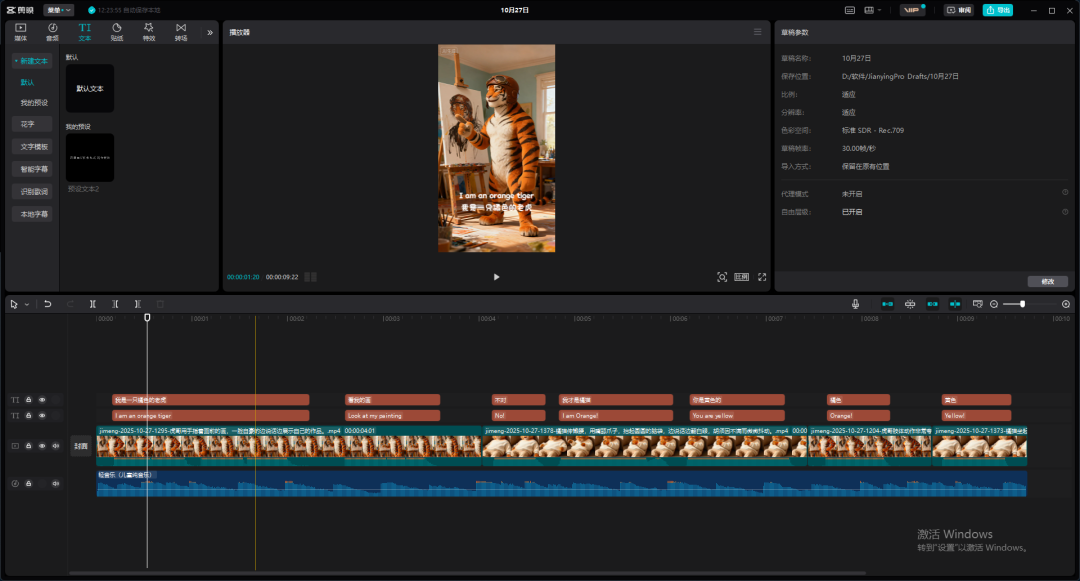Lock the main video track
This screenshot has height=581, width=1080.
29,446
